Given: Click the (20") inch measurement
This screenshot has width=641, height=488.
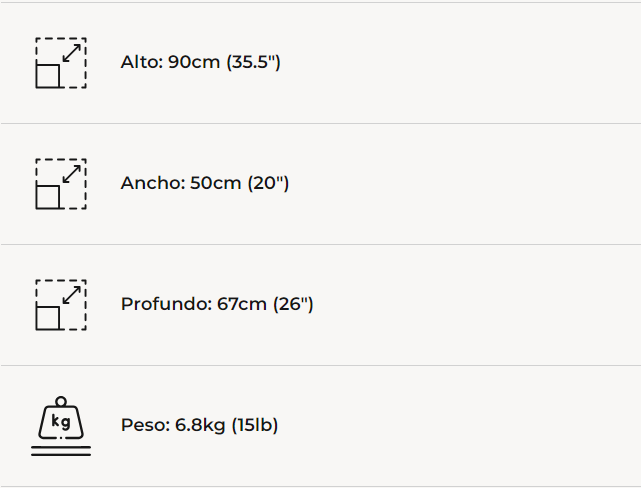Looking at the screenshot, I should coord(268,183).
